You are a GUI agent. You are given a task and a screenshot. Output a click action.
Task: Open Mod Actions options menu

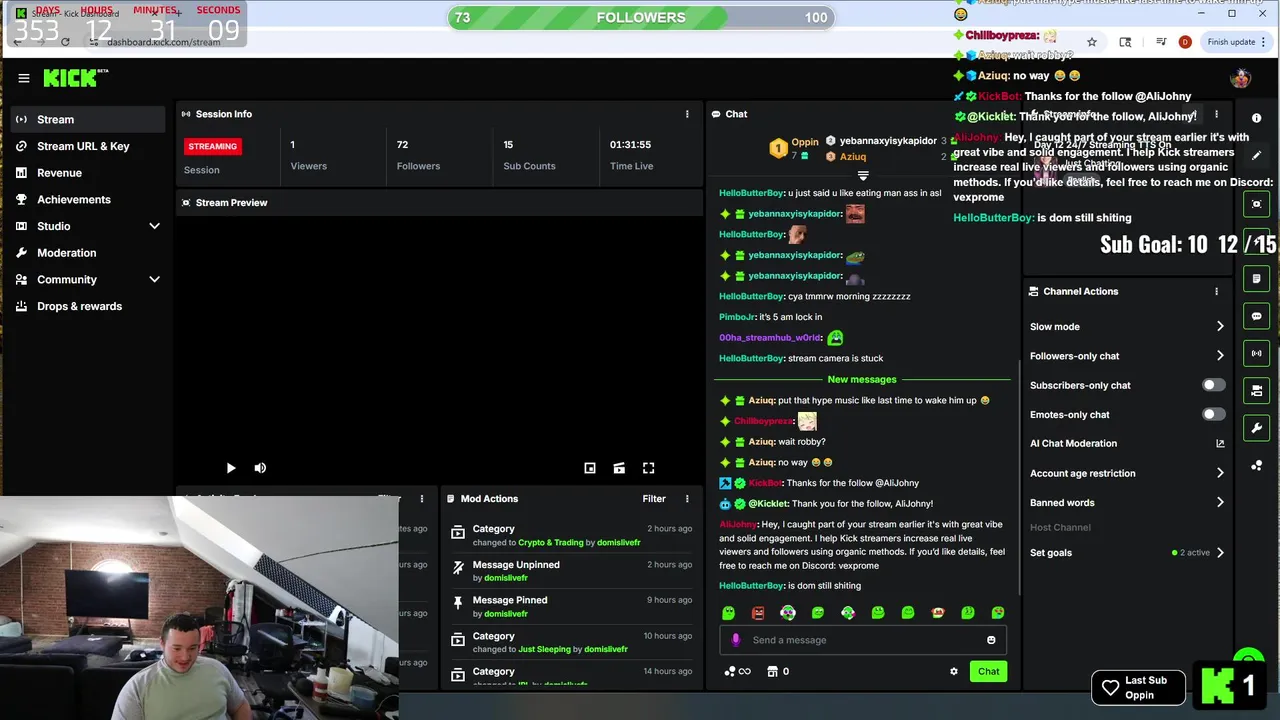coord(687,499)
